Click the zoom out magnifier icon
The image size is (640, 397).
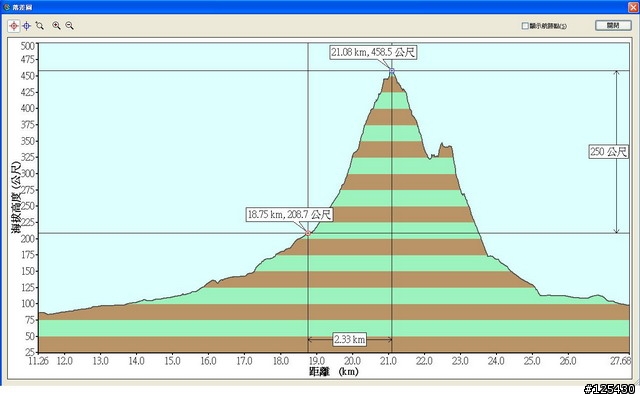pyautogui.click(x=69, y=26)
